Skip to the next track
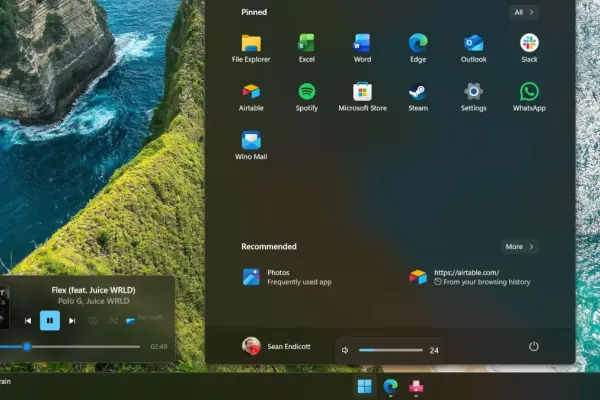The width and height of the screenshot is (600, 400). click(72, 321)
